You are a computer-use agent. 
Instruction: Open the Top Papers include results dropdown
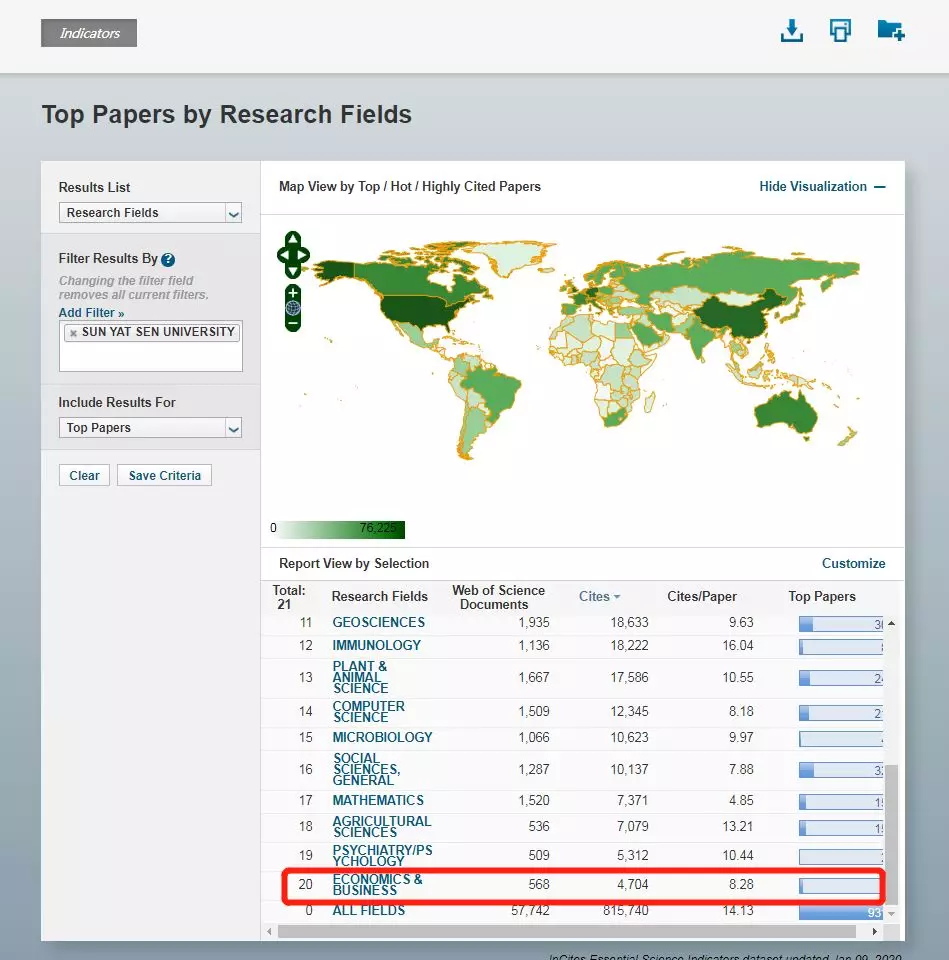pyautogui.click(x=150, y=428)
